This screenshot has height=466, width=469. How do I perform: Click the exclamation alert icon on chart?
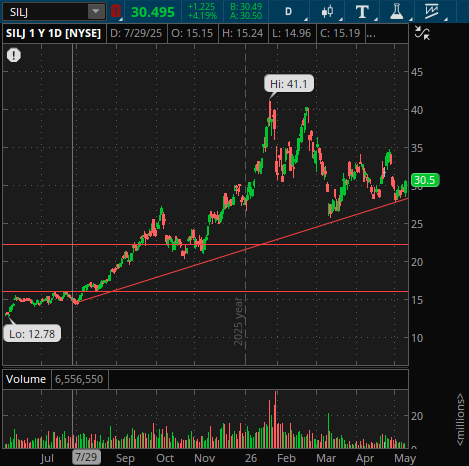14,55
